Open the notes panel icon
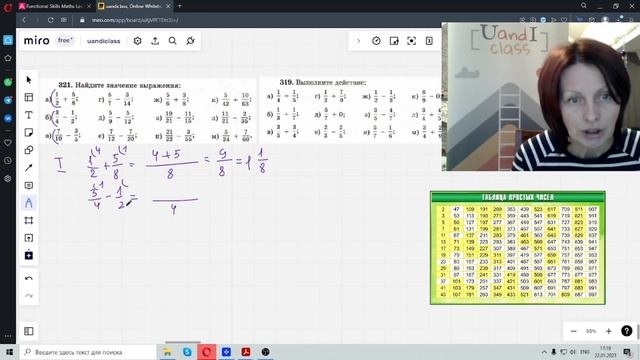 (x=429, y=41)
